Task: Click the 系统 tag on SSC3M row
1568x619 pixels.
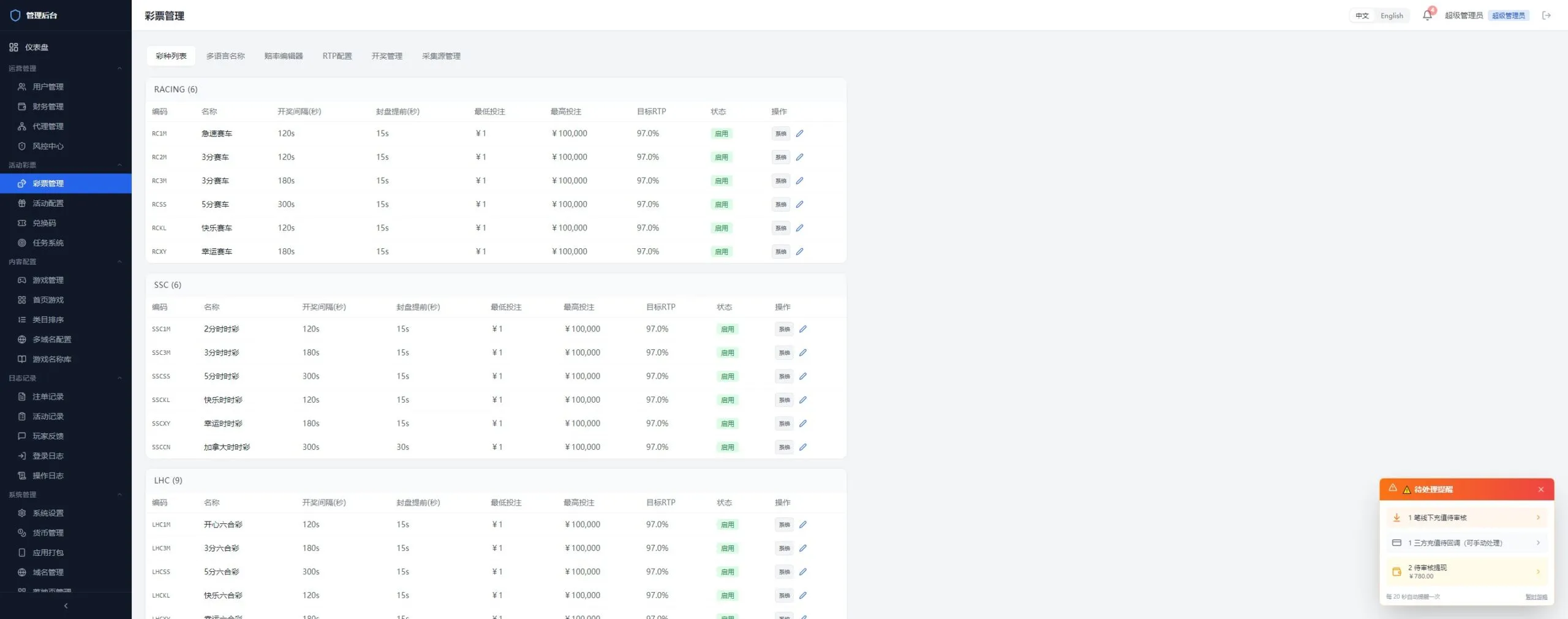Action: (785, 353)
